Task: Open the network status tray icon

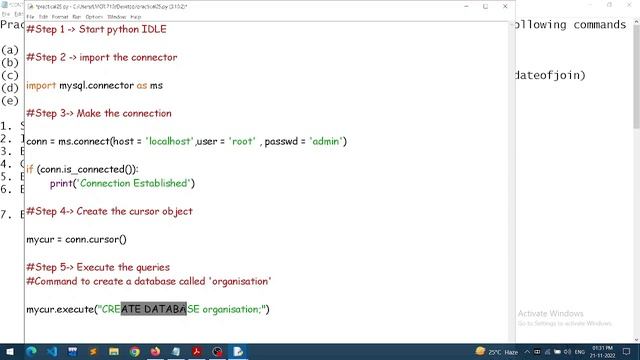Action: pos(547,352)
